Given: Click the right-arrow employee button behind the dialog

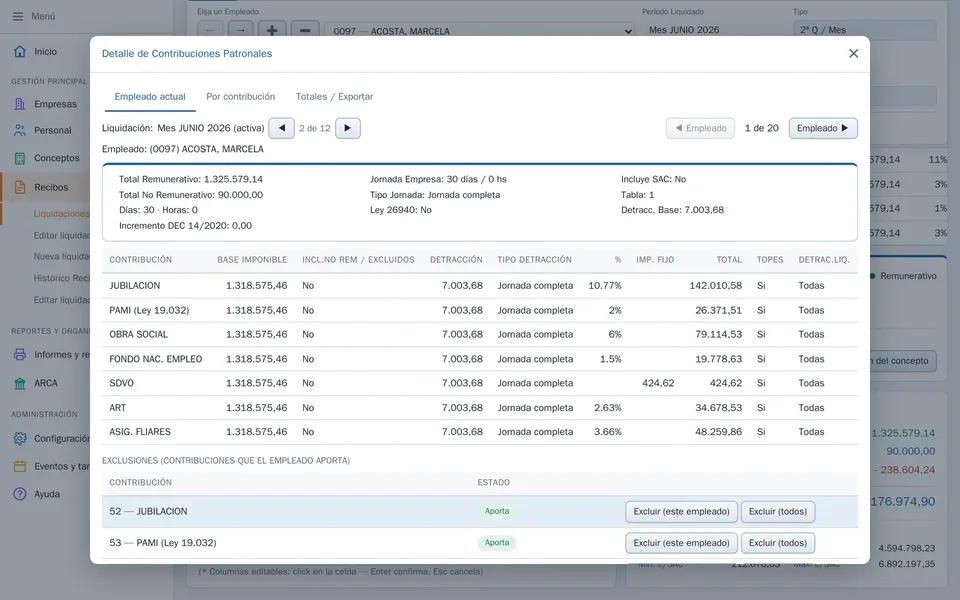Looking at the screenshot, I should (x=241, y=31).
